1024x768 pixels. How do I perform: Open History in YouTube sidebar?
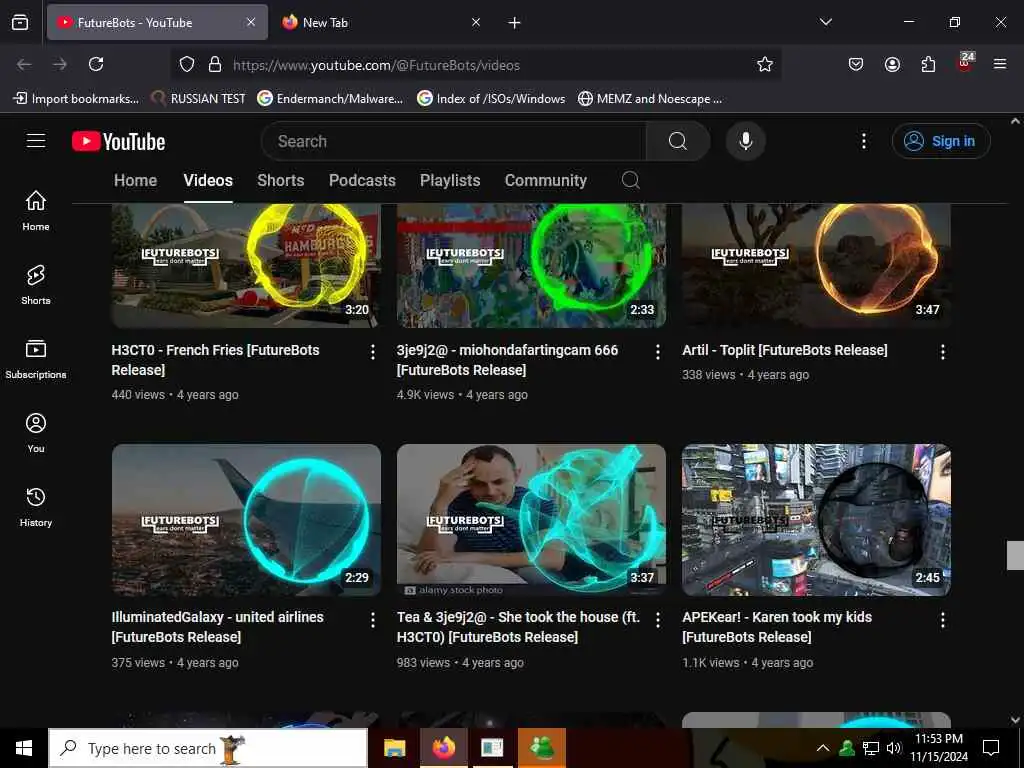(36, 507)
